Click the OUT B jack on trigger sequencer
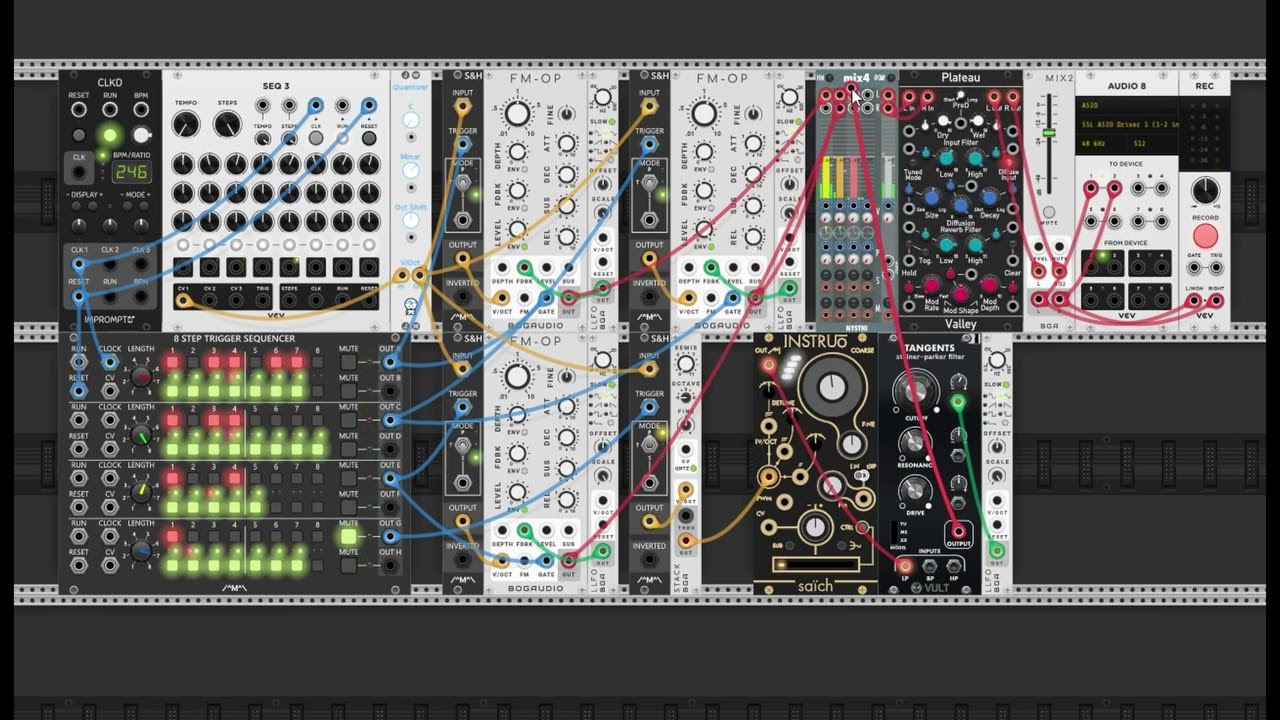 click(390, 391)
